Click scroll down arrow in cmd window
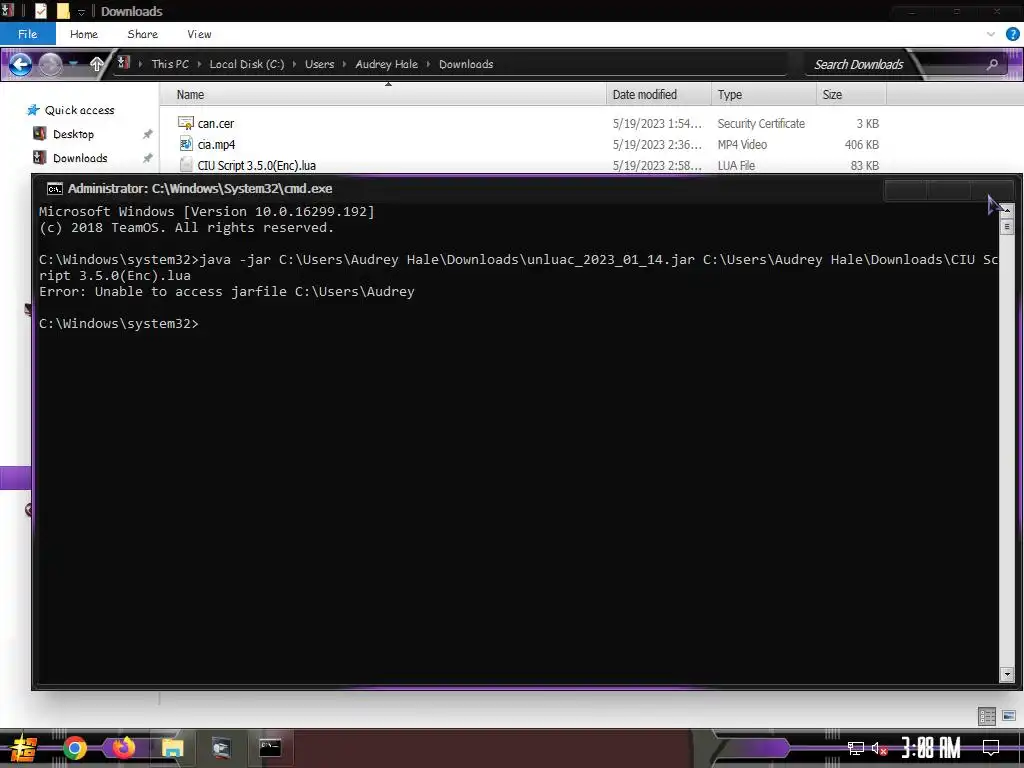 click(1006, 674)
